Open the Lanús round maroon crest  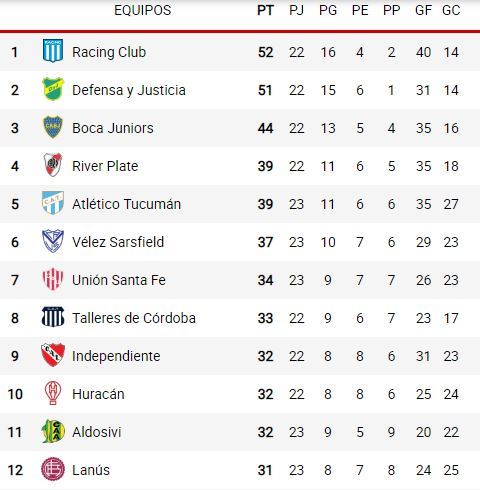[53, 469]
